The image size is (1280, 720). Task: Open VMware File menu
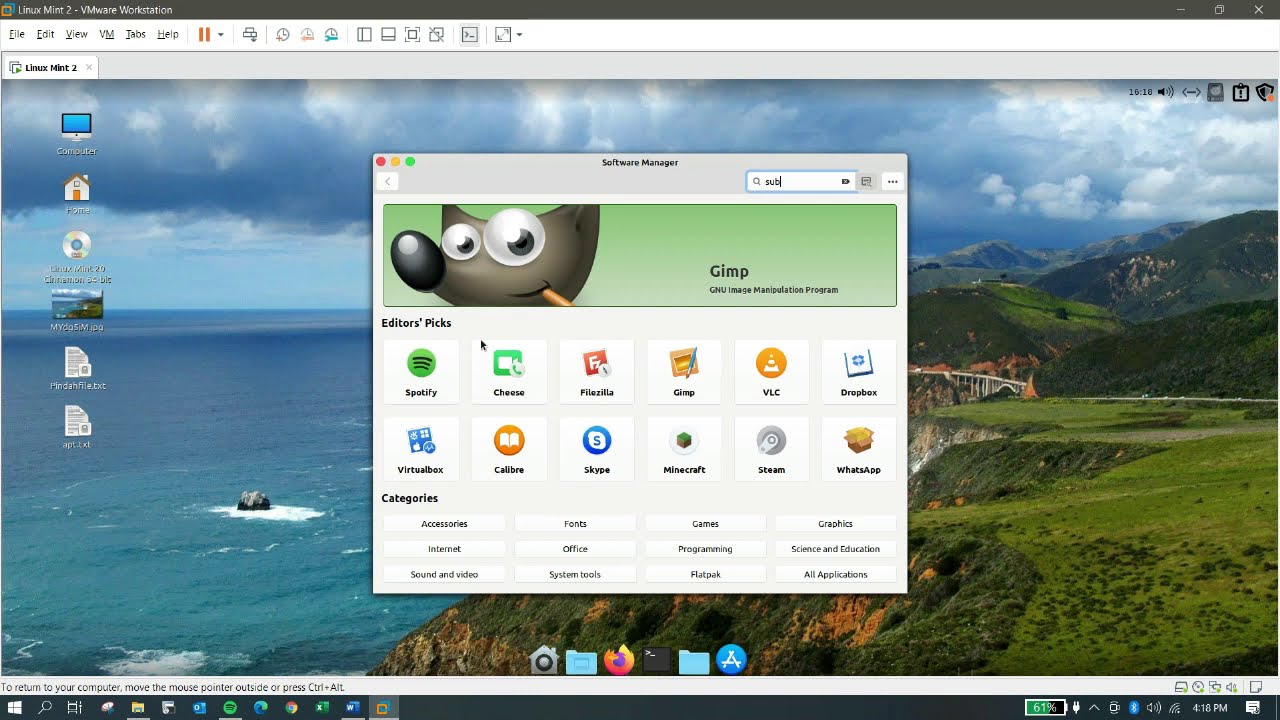click(17, 34)
